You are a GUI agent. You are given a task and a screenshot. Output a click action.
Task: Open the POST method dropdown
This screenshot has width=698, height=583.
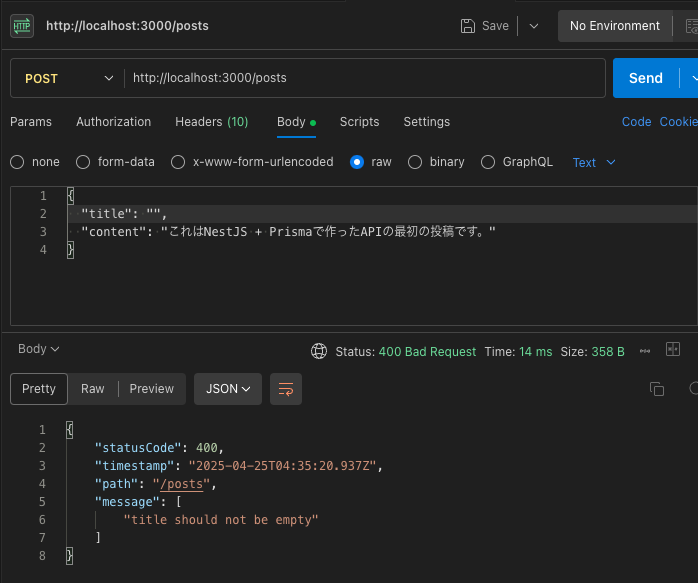(x=68, y=78)
